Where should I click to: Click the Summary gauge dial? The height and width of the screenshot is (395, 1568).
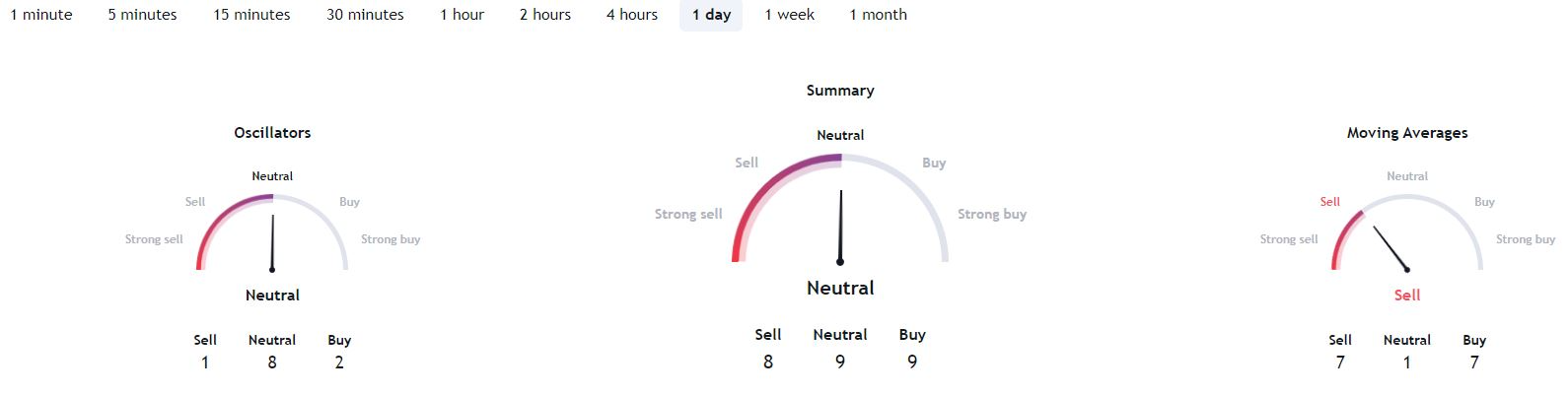(840, 209)
